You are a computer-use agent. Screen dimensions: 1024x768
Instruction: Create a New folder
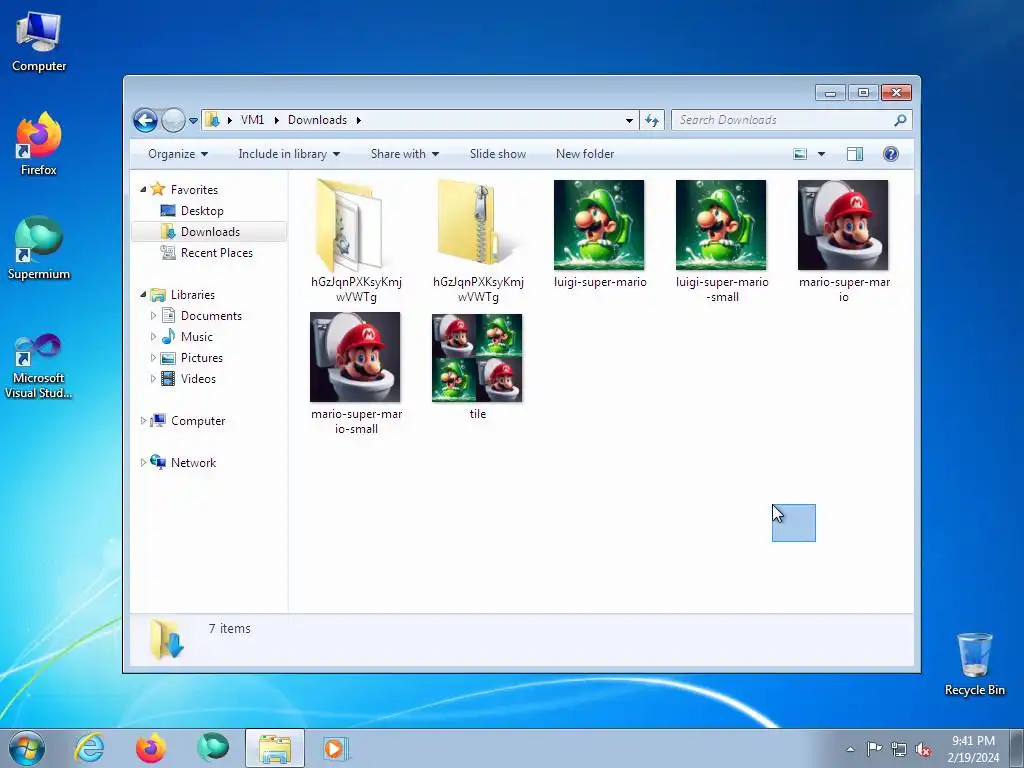585,154
